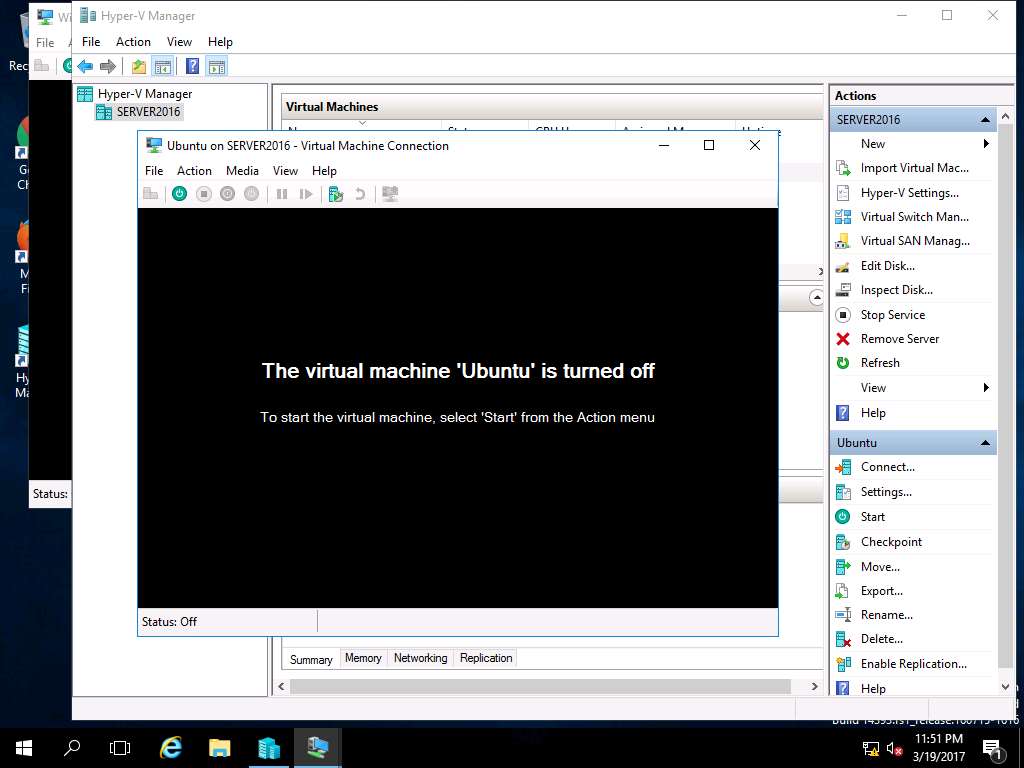The height and width of the screenshot is (768, 1024).
Task: Click Up One Level folder icon
Action: click(x=138, y=66)
